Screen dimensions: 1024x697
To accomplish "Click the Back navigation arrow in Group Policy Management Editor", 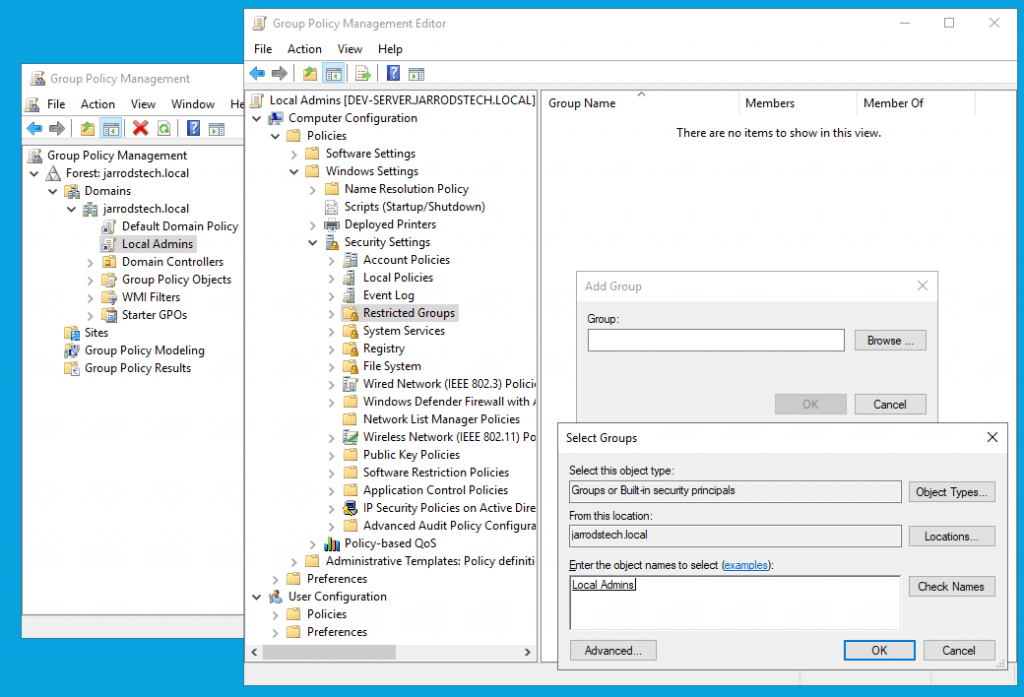I will tap(257, 73).
